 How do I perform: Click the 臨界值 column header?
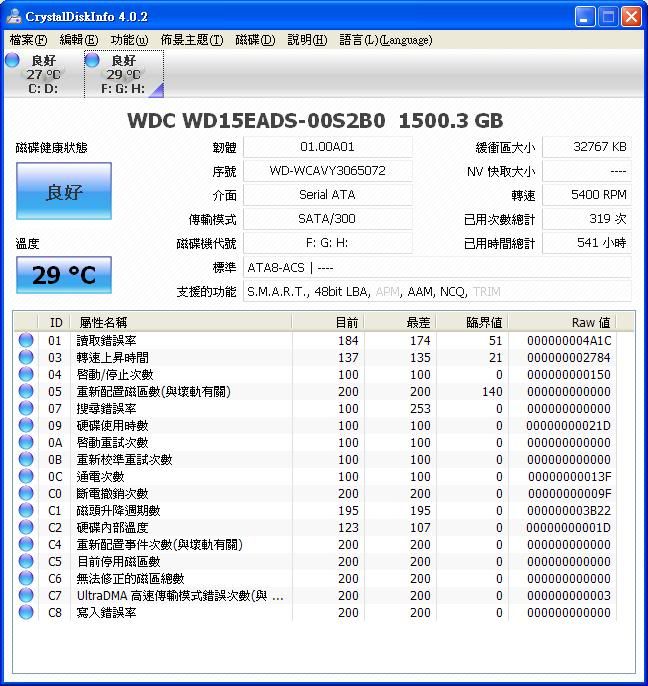pos(485,322)
